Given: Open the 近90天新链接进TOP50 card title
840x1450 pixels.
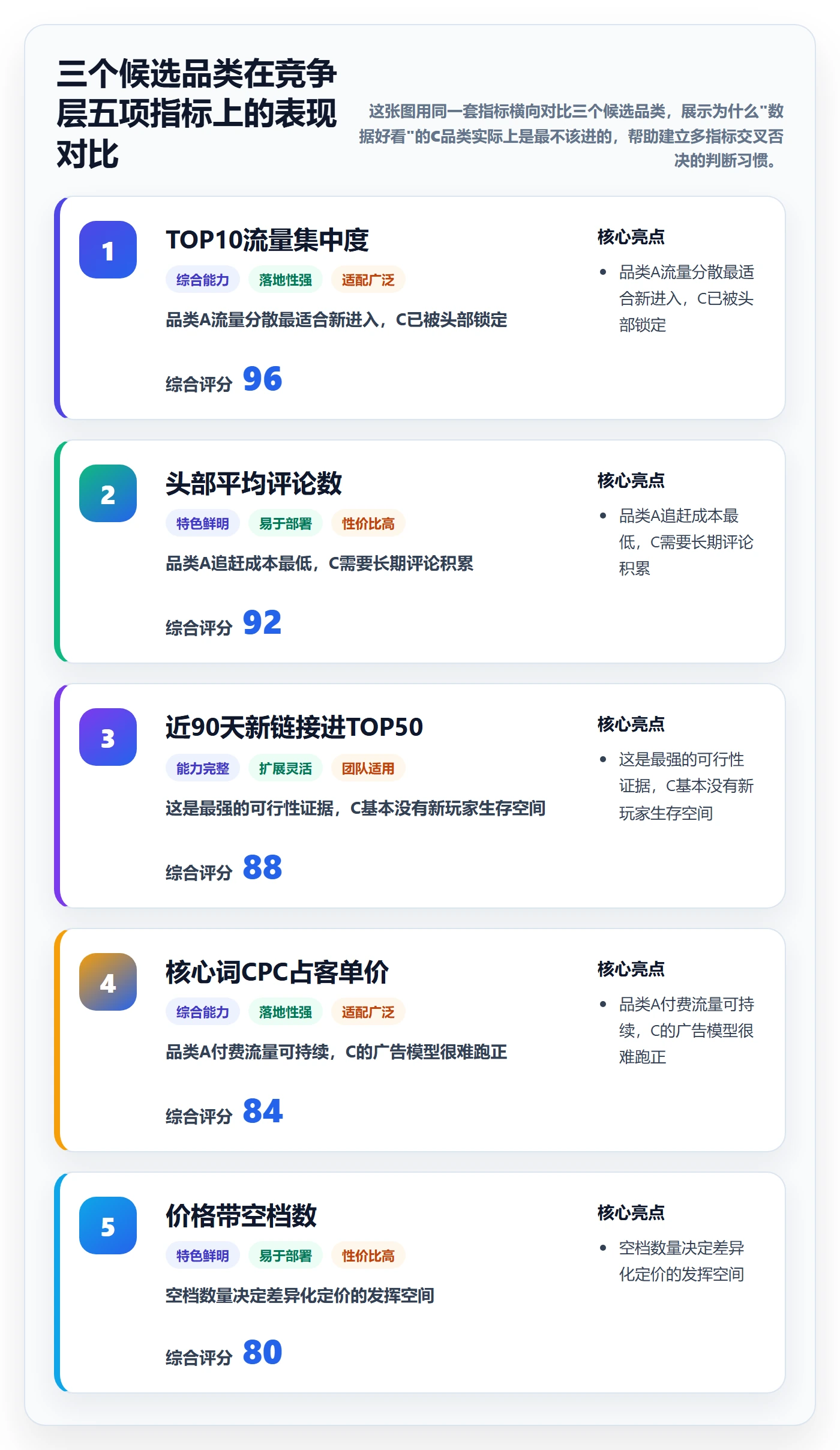Looking at the screenshot, I should click(295, 727).
